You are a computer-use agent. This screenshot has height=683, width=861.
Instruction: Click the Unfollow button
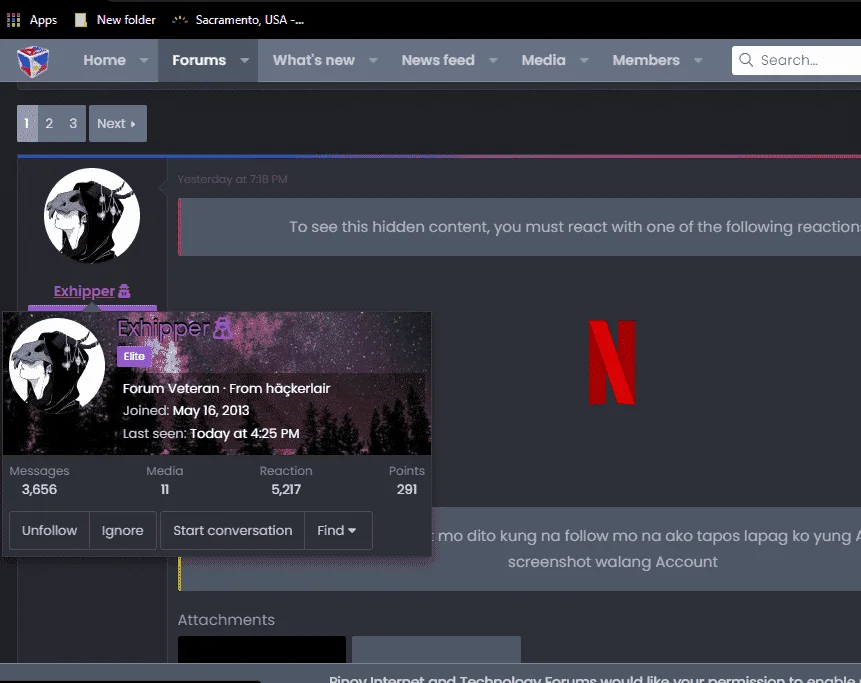click(x=49, y=530)
